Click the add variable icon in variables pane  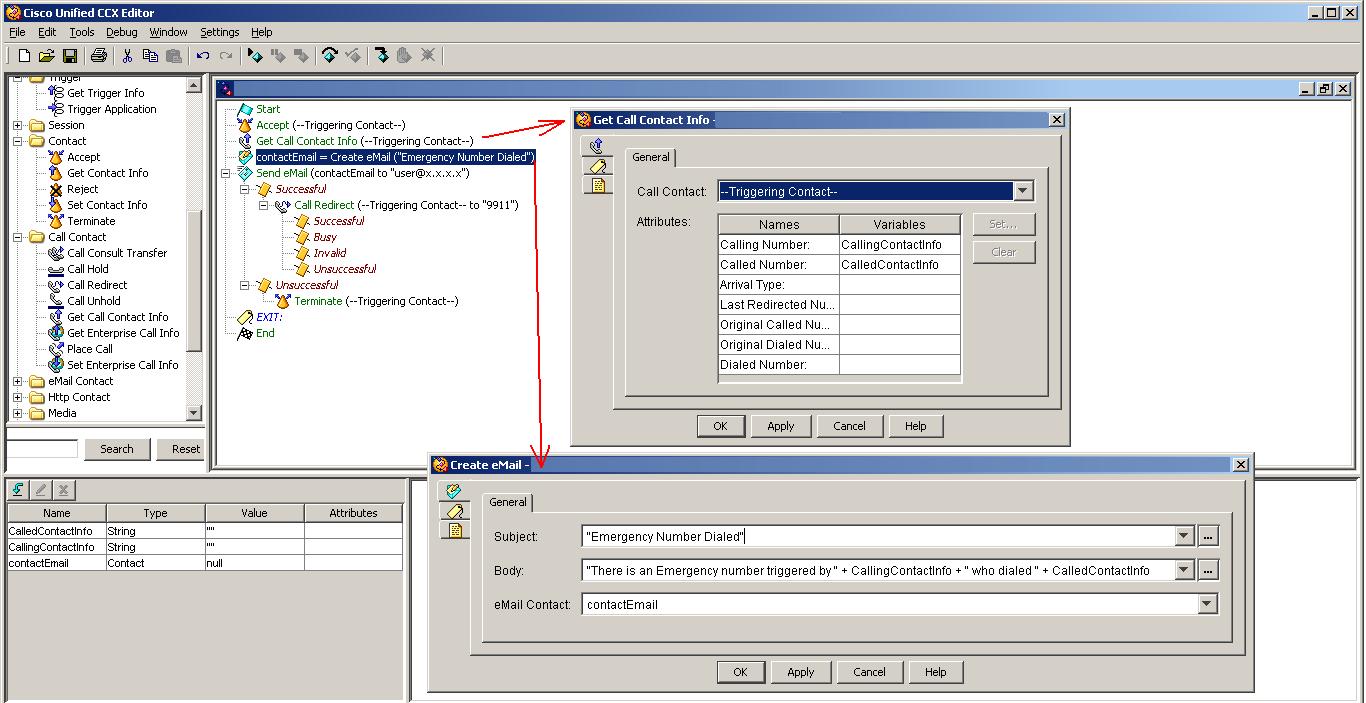[18, 490]
